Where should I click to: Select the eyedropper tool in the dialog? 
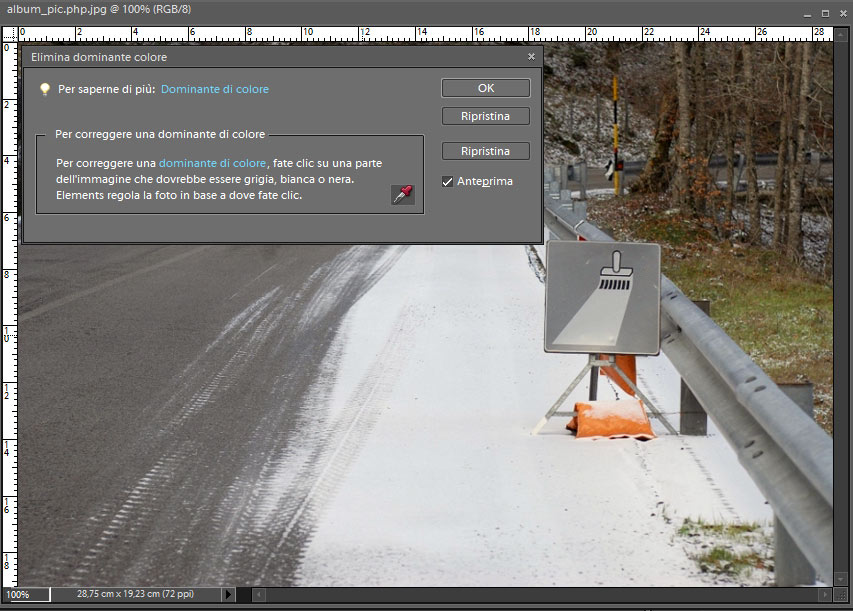click(x=401, y=195)
